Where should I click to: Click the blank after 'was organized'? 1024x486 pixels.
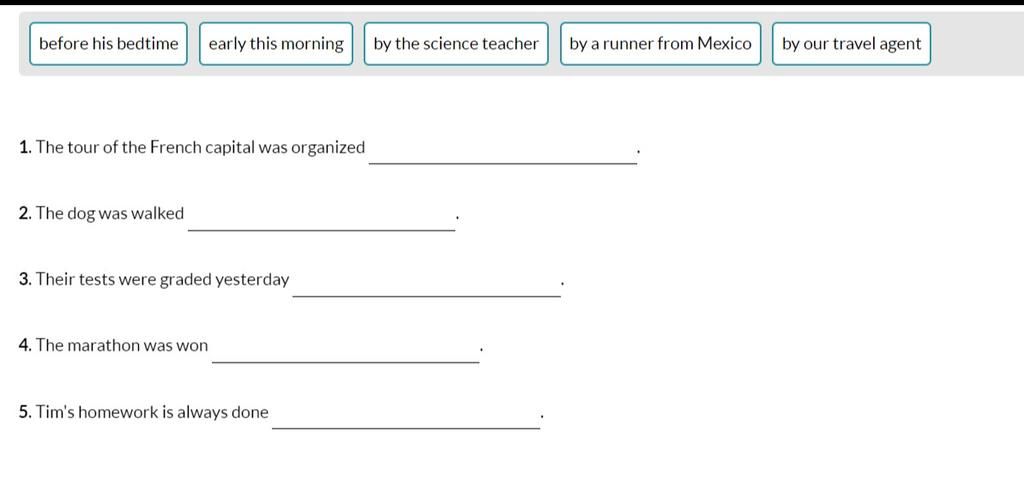pyautogui.click(x=503, y=152)
